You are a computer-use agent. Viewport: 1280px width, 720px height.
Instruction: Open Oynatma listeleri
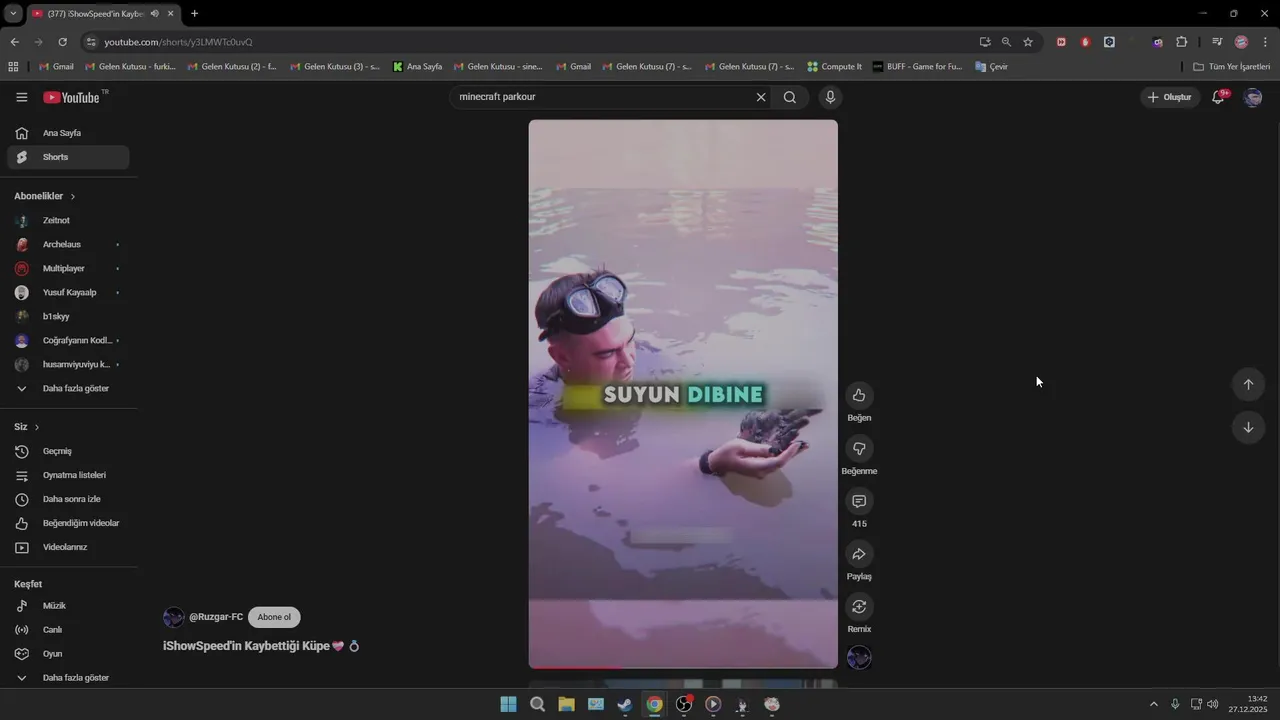tap(68, 475)
